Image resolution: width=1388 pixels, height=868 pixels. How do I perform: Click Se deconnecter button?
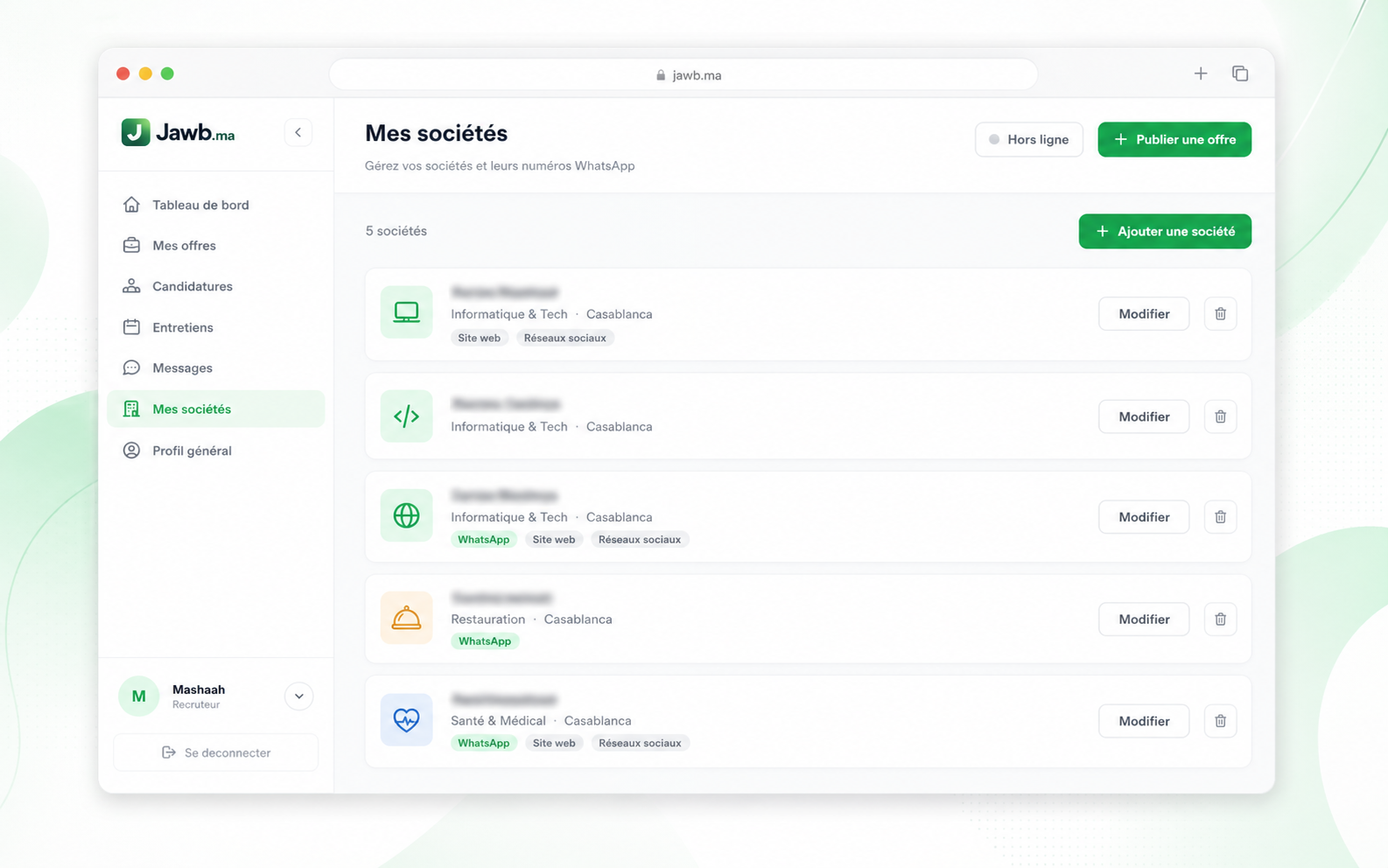(x=216, y=752)
